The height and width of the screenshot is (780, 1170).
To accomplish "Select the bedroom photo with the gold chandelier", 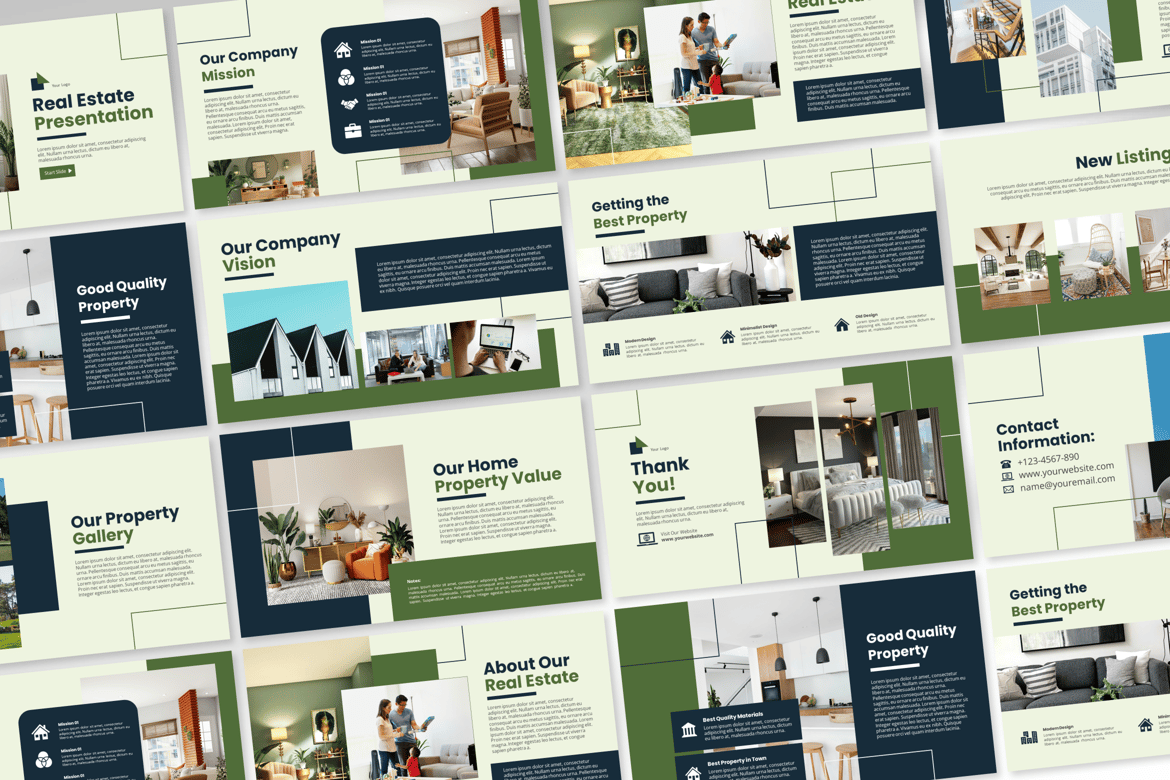I will (854, 469).
